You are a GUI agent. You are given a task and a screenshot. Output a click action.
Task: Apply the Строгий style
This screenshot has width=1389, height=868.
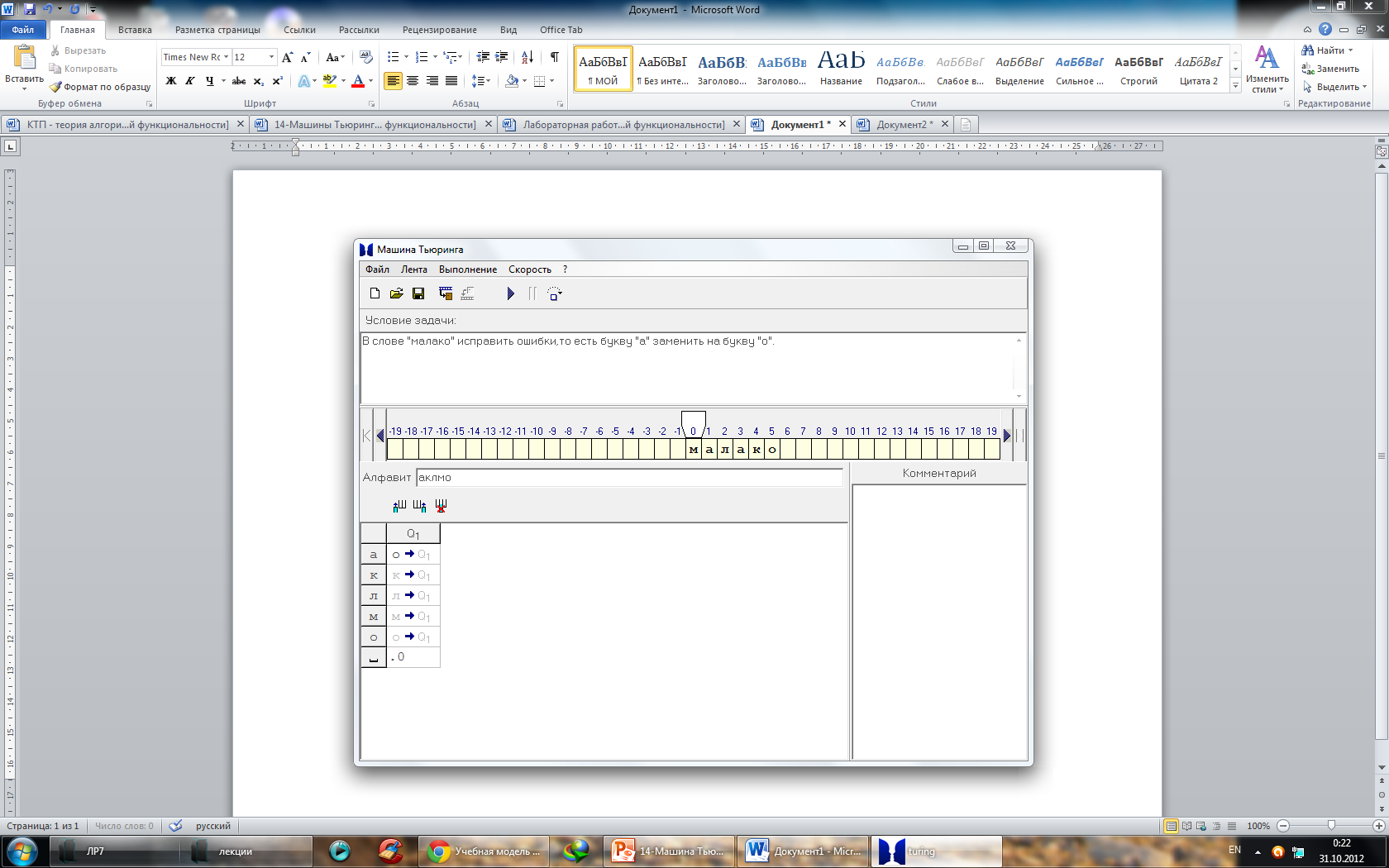point(1138,68)
